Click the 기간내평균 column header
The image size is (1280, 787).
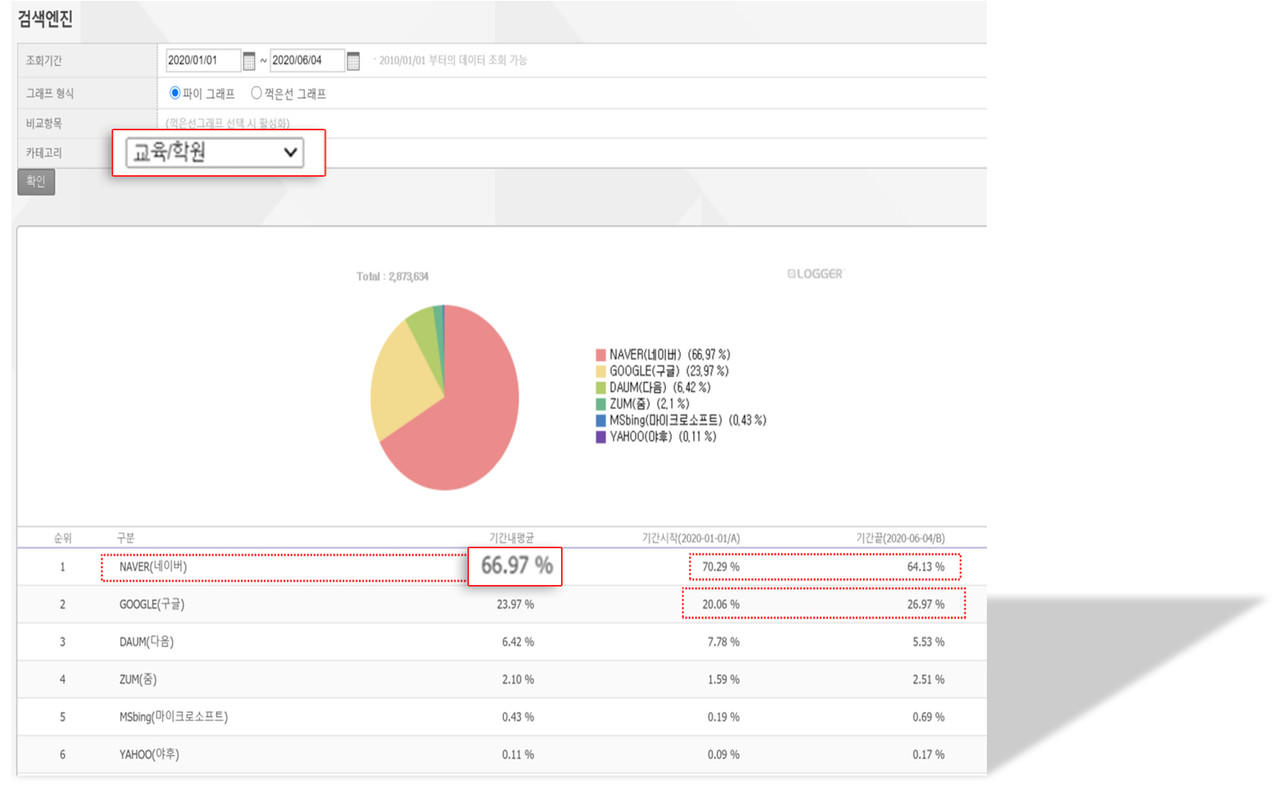tap(511, 538)
